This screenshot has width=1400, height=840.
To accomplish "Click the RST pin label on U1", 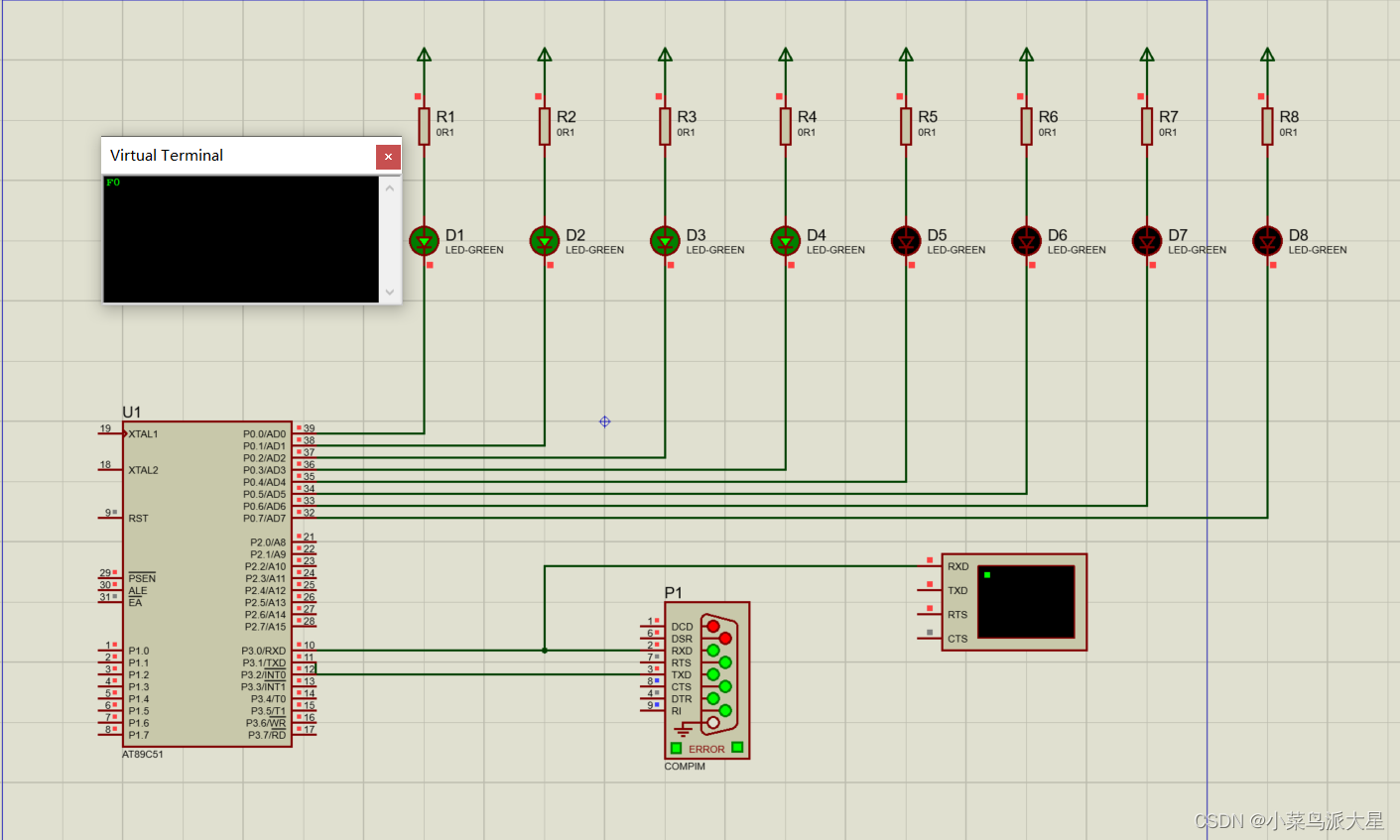I will (138, 519).
